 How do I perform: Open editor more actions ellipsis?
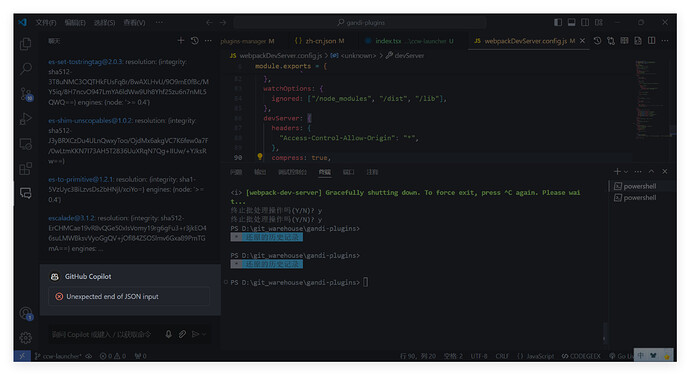tap(665, 40)
